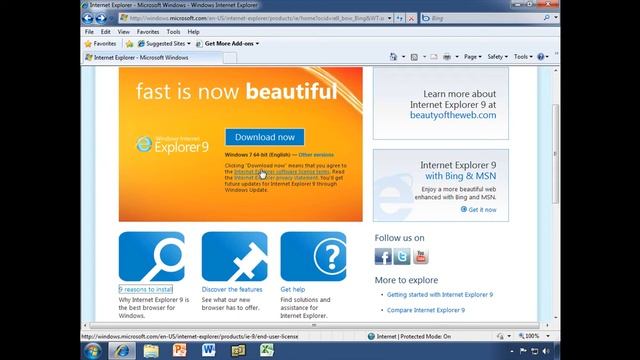Open the Discover the features link
This screenshot has height=360, width=640.
point(232,289)
